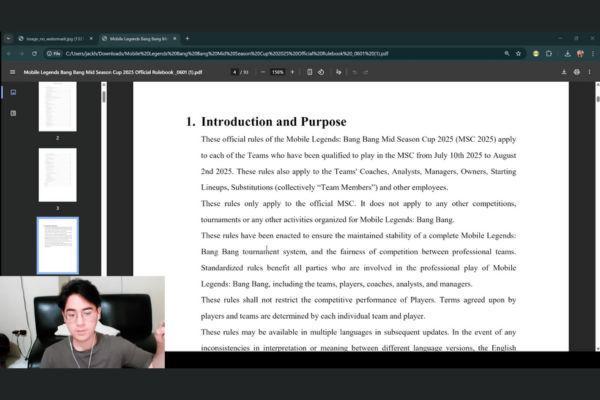Screen dimensions: 600x400
Task: Click the 150% zoom level field
Action: click(x=277, y=72)
